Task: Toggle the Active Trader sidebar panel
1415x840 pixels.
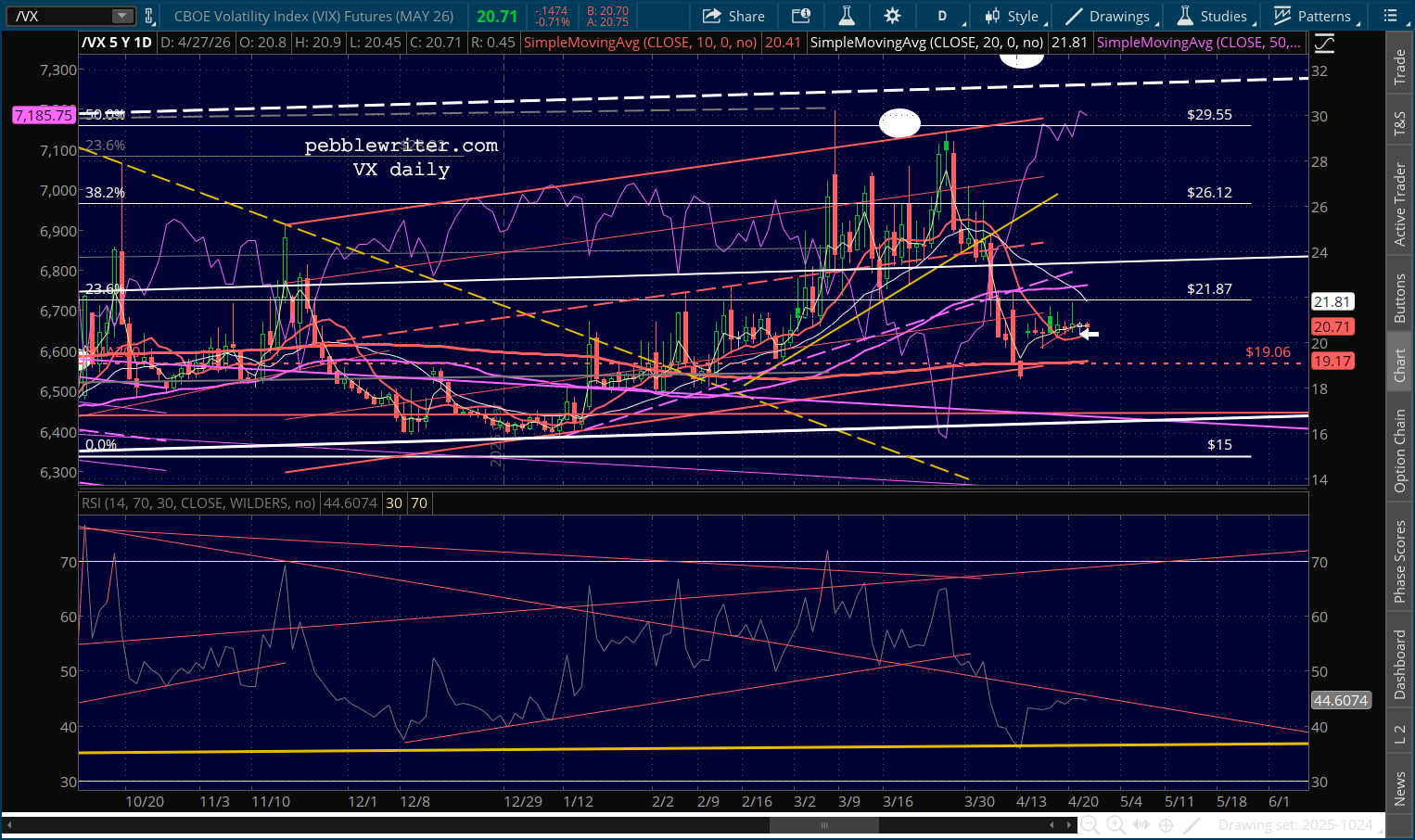Action: tap(1399, 205)
